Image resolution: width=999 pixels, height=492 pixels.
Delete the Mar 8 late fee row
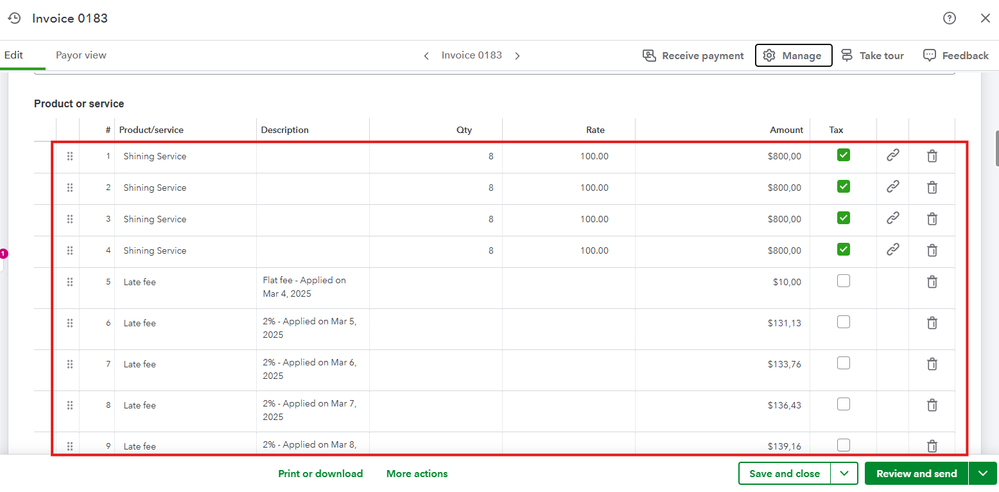pos(931,446)
